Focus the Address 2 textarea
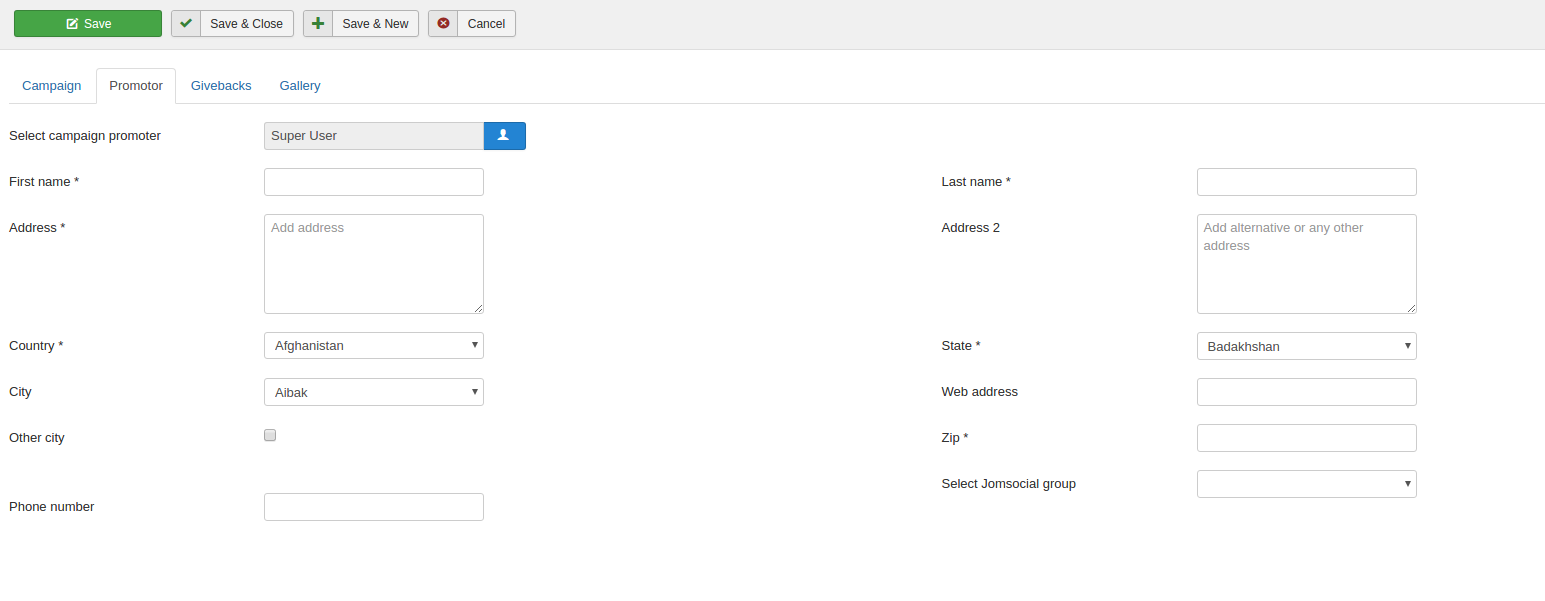Viewport: 1545px width, 601px height. click(x=1306, y=264)
